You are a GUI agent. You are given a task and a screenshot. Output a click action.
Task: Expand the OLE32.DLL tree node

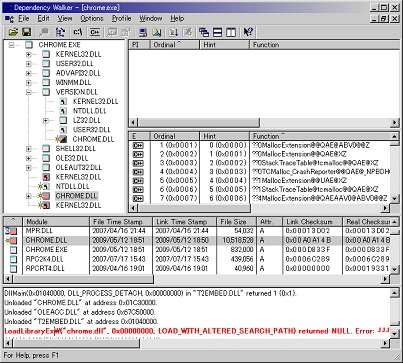point(29,158)
